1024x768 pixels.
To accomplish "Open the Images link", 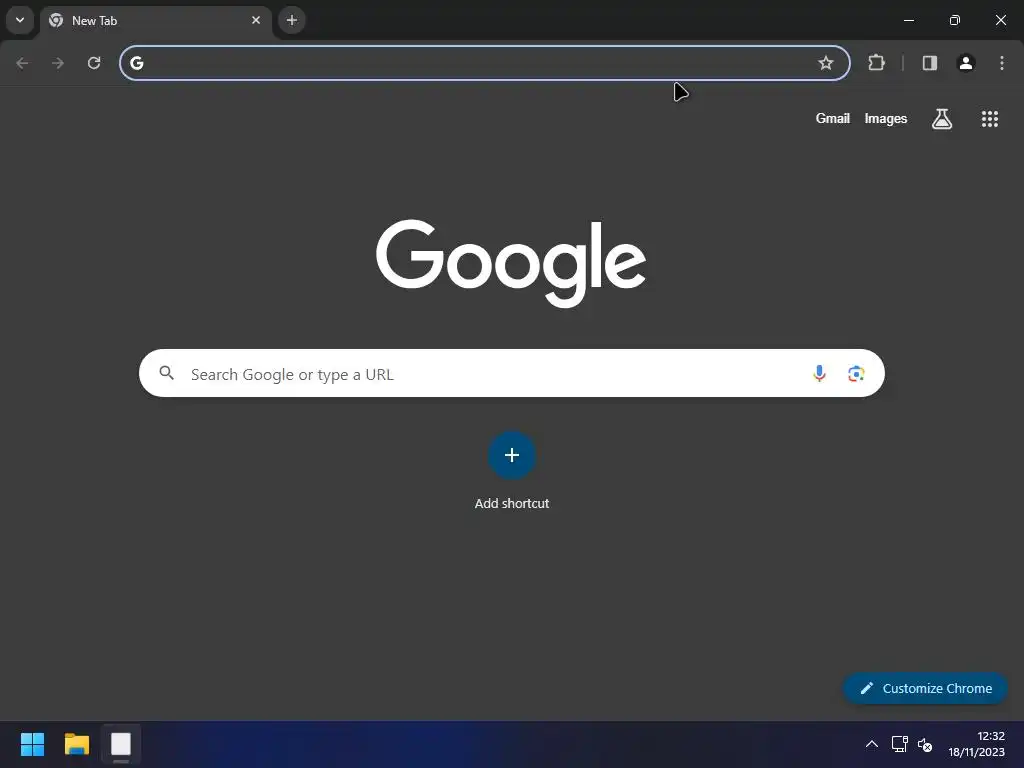I will click(886, 118).
